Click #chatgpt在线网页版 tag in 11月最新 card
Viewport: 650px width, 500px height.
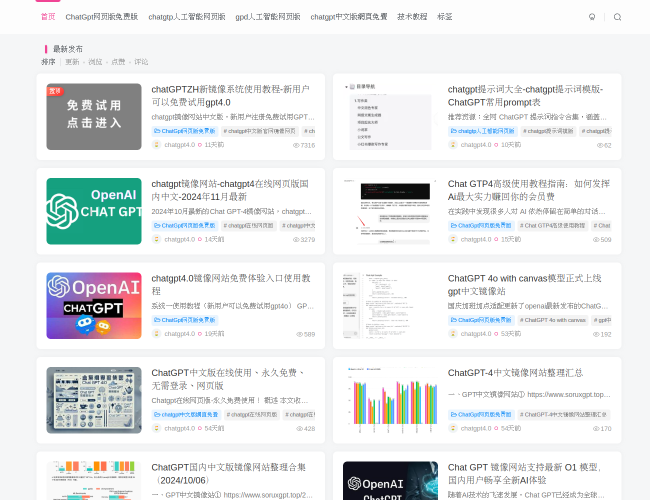(x=248, y=226)
